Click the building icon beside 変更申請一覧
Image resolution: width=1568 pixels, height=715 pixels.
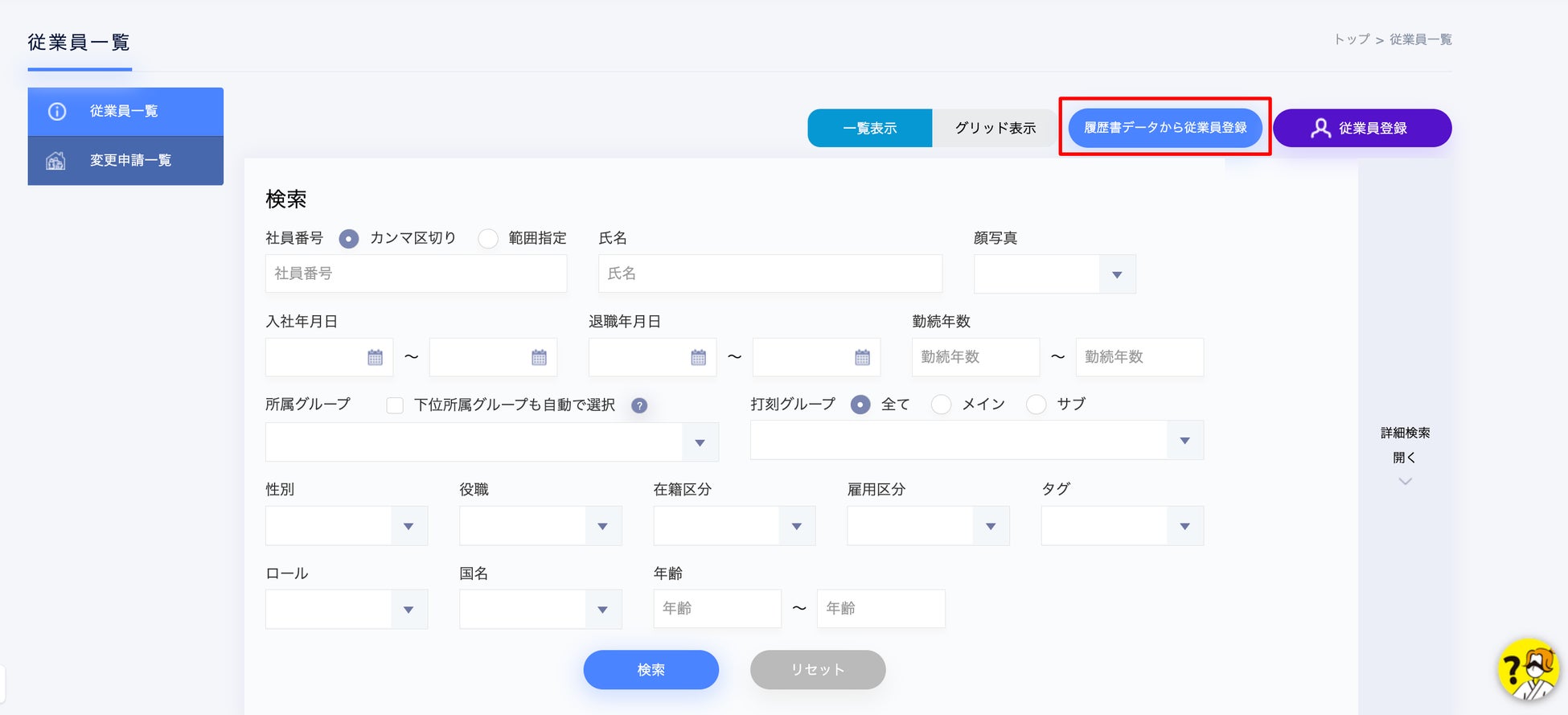tap(55, 161)
